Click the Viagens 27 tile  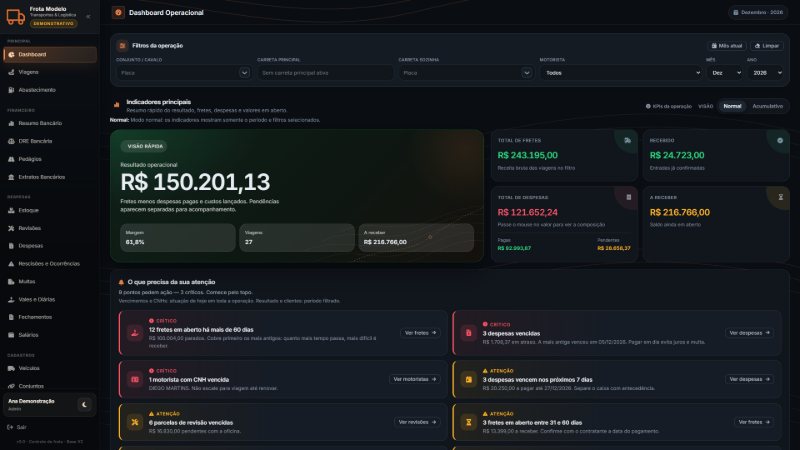(297, 238)
